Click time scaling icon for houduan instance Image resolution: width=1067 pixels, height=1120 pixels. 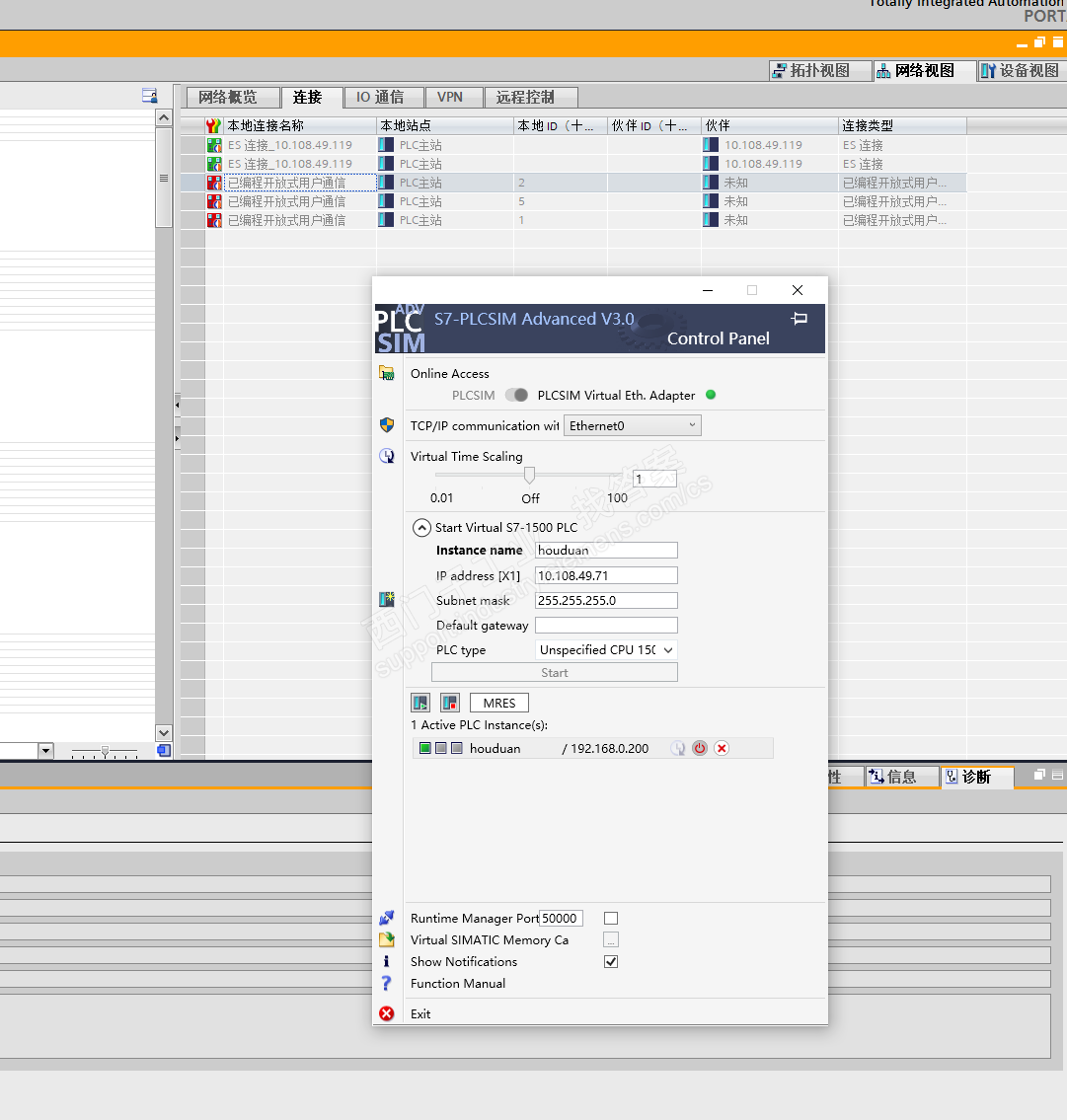[677, 748]
